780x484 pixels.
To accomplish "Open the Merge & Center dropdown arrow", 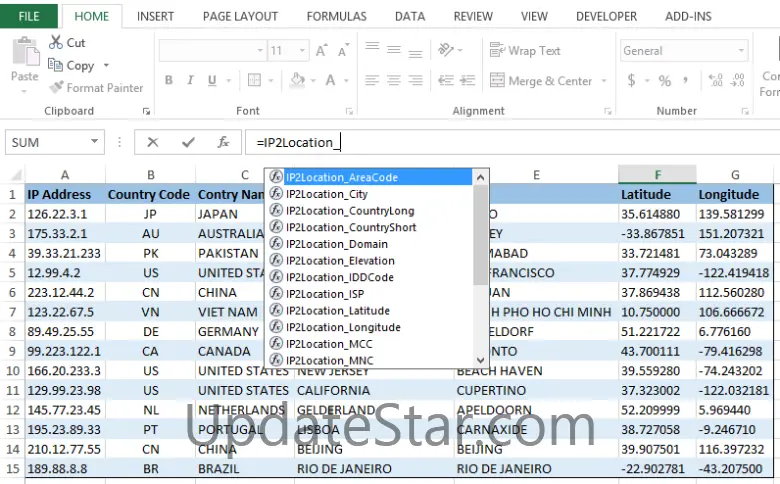I will click(604, 80).
